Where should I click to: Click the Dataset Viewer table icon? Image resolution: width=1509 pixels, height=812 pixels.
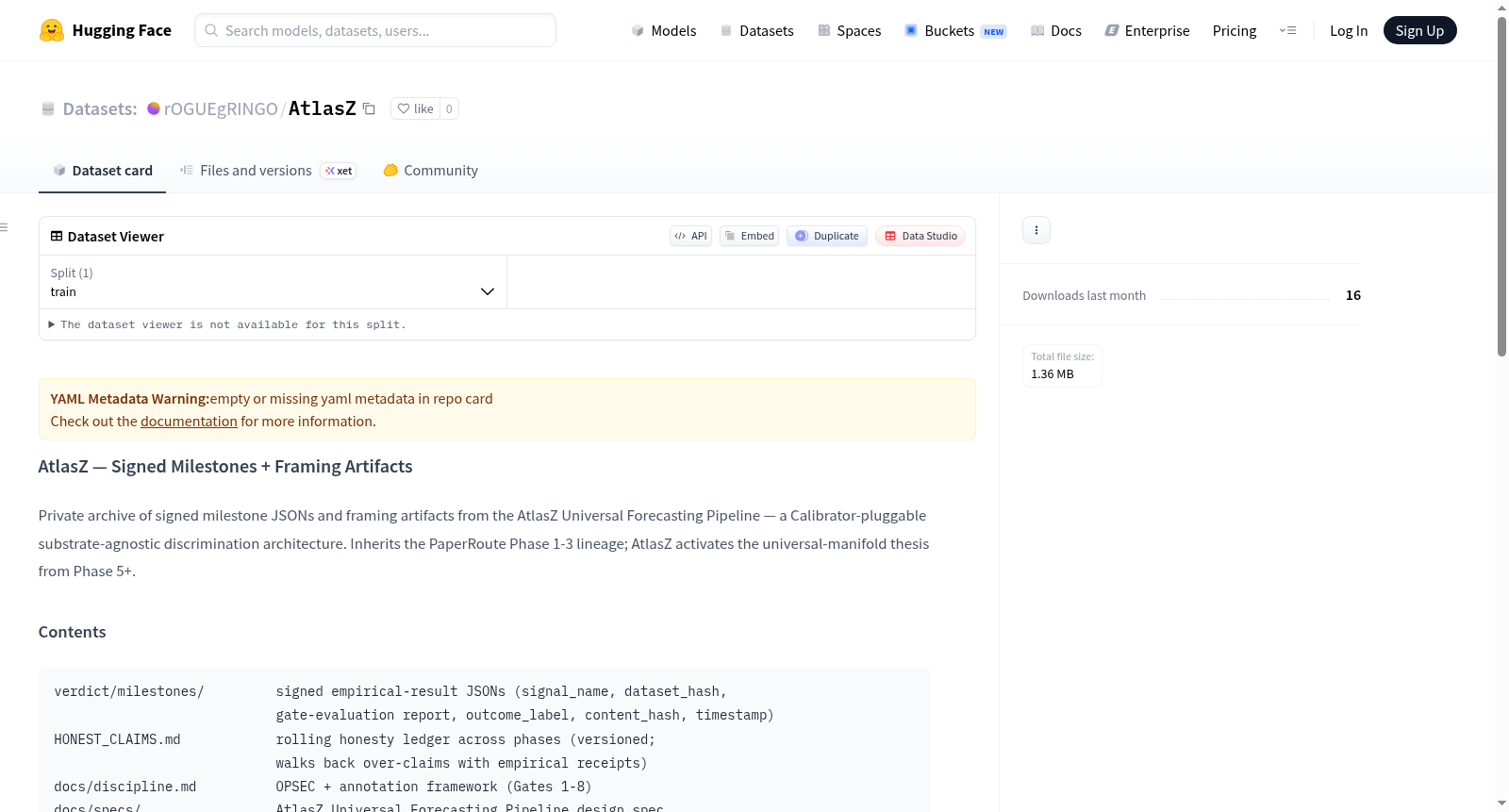tap(57, 236)
